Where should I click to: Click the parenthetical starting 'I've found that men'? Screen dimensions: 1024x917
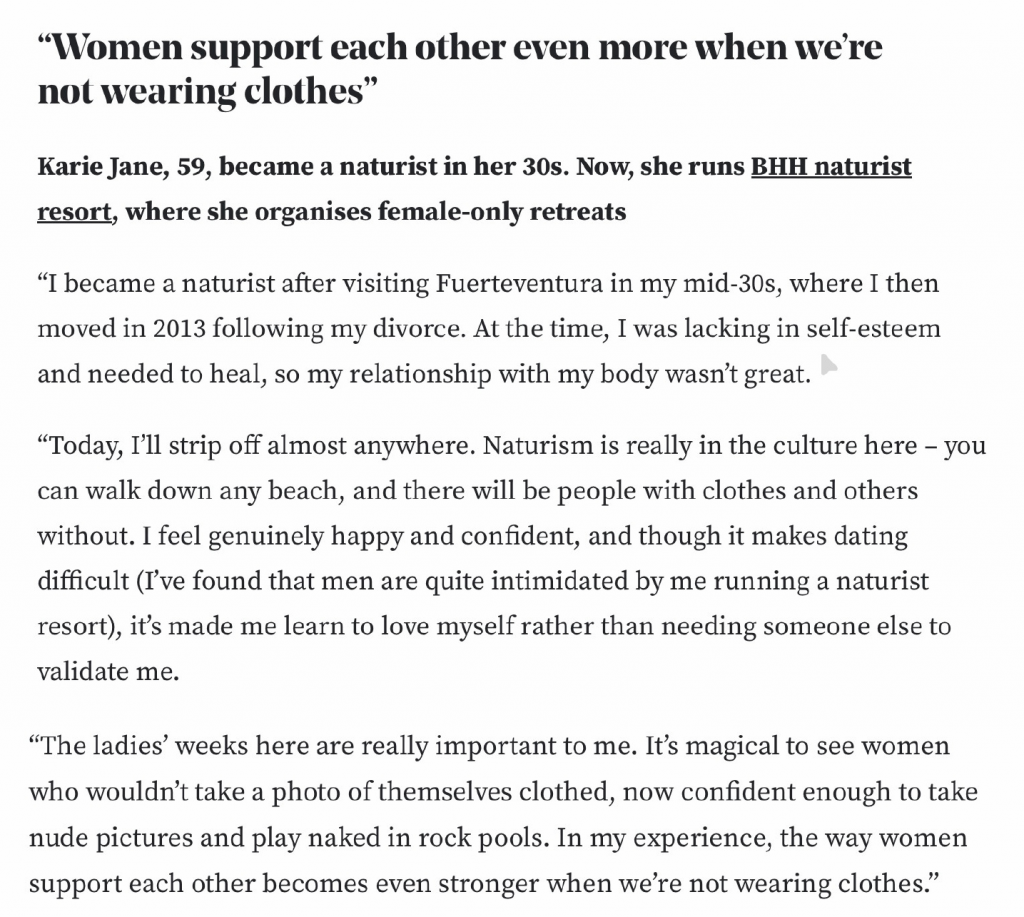click(x=483, y=604)
